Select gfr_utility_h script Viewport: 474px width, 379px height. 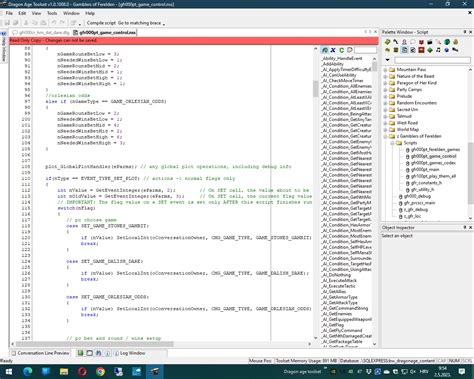[x=422, y=190]
